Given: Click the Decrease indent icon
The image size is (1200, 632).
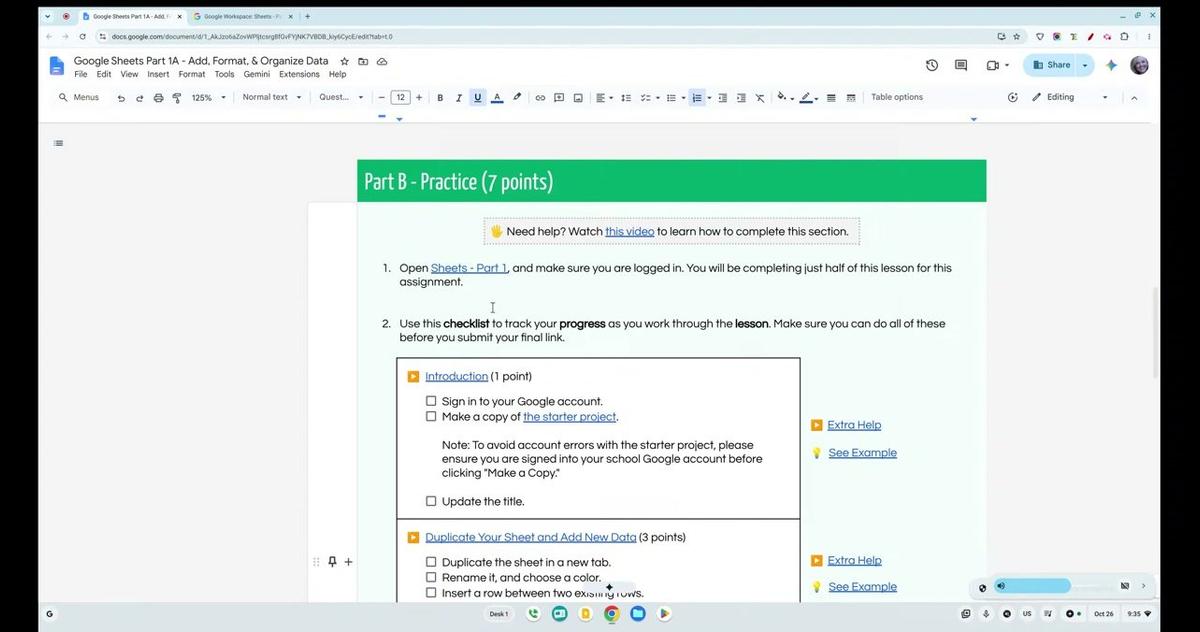Looking at the screenshot, I should pos(723,98).
